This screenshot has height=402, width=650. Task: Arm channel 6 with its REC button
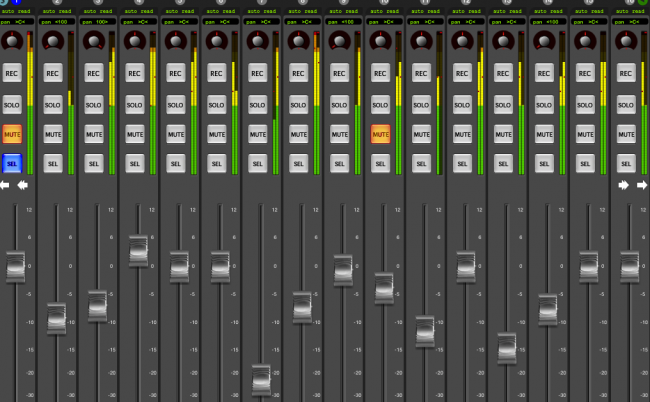[217, 73]
